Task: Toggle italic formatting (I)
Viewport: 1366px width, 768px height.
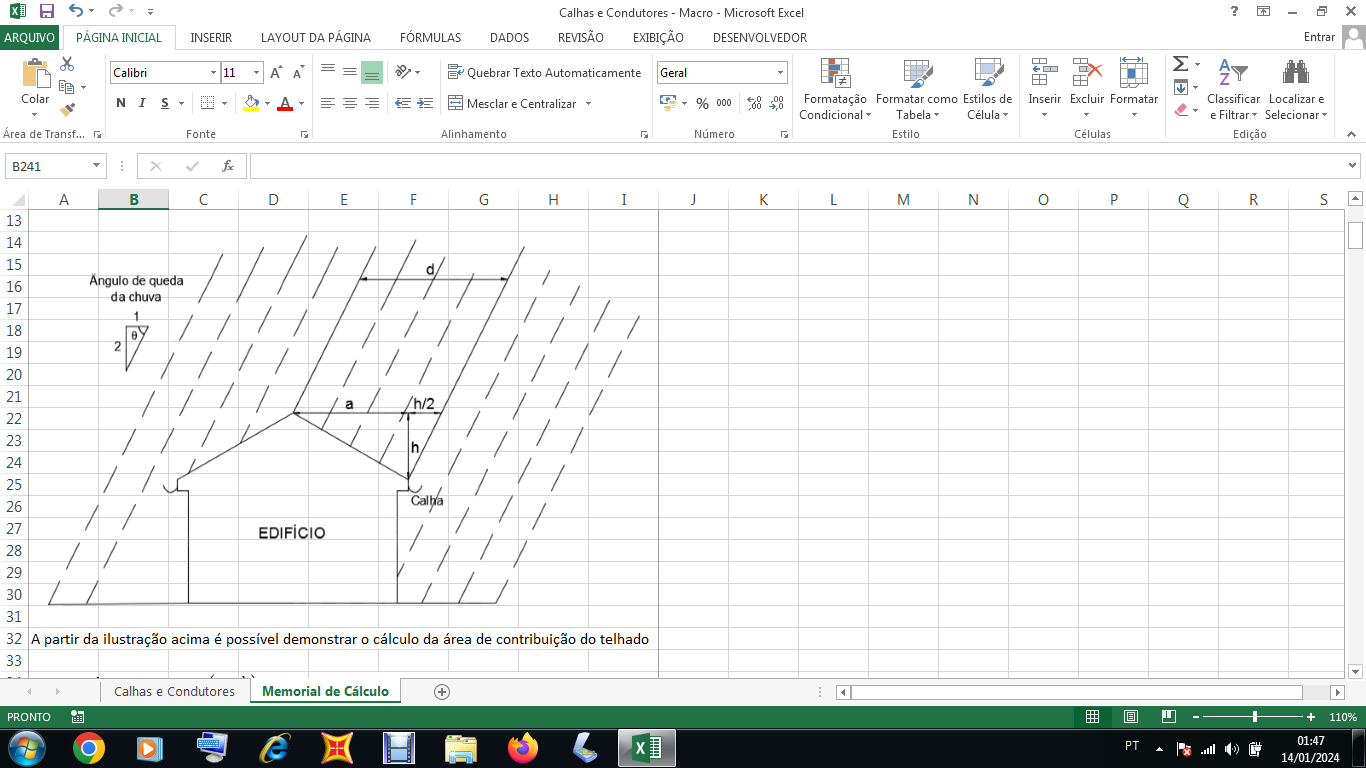Action: click(142, 103)
